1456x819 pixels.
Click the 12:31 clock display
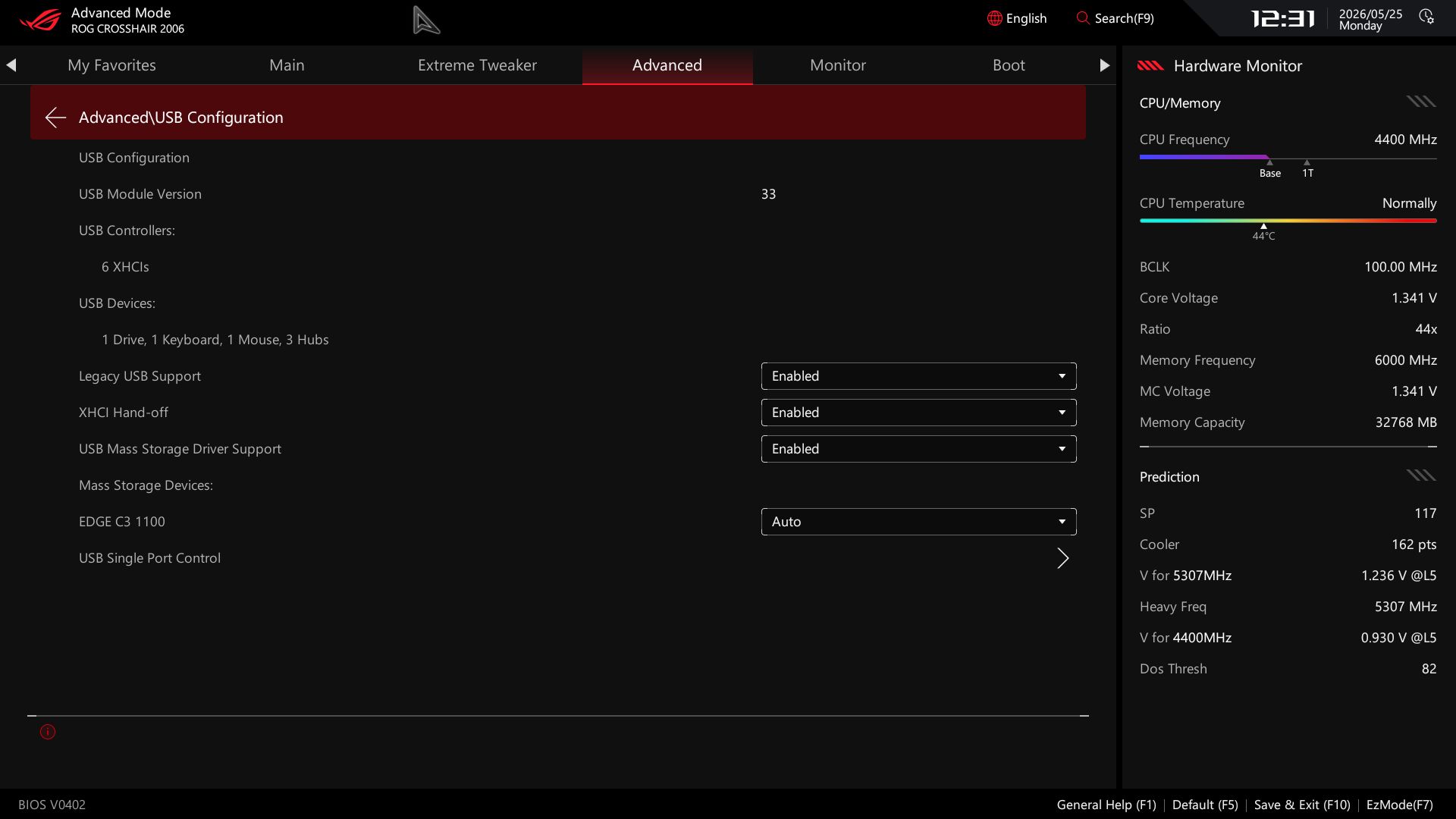point(1282,18)
